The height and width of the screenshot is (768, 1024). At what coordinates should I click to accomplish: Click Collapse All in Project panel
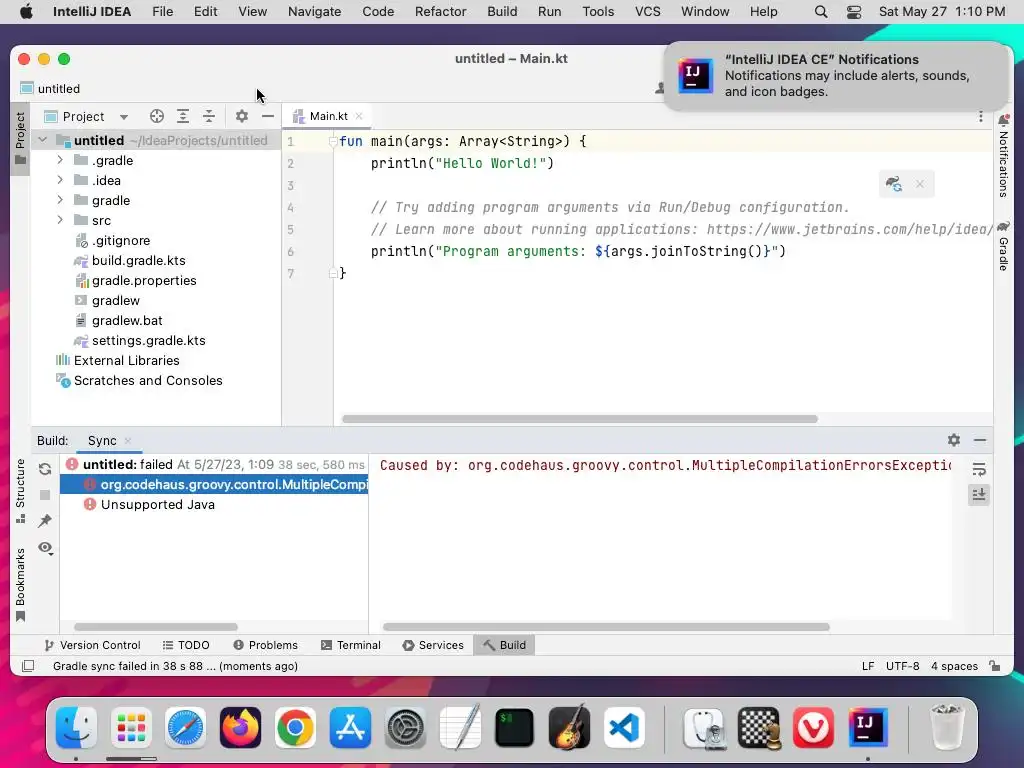[x=209, y=116]
